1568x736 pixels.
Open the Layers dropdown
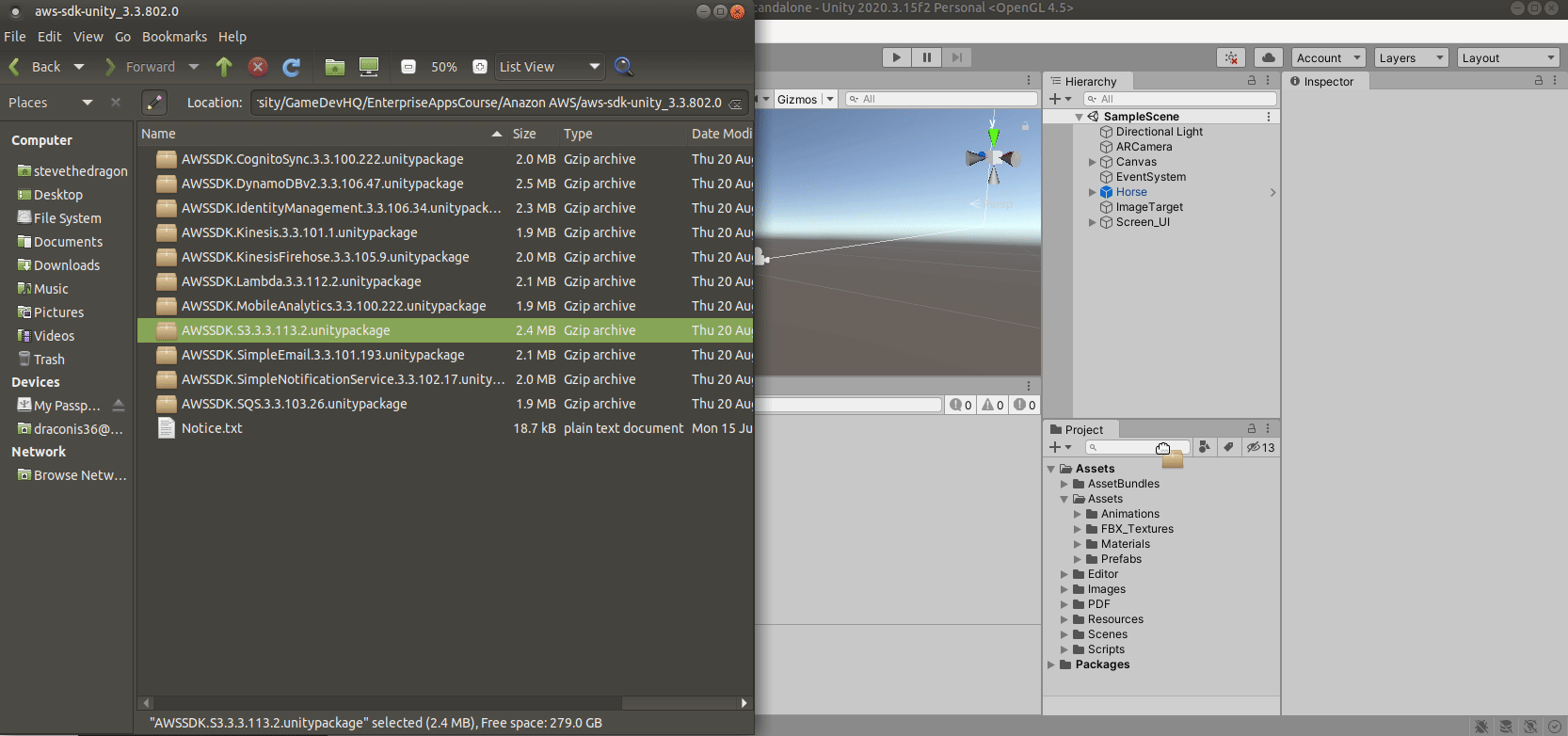pyautogui.click(x=1411, y=58)
